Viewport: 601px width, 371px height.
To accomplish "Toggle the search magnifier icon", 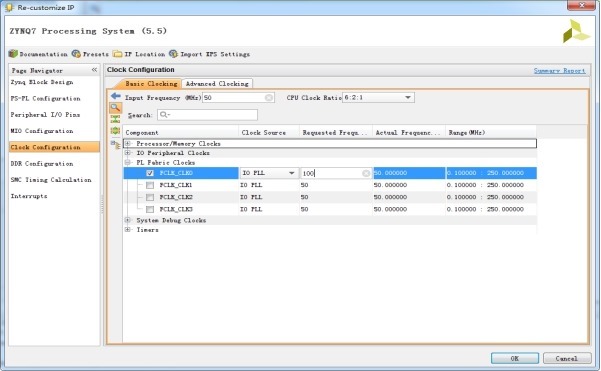I will tap(115, 108).
